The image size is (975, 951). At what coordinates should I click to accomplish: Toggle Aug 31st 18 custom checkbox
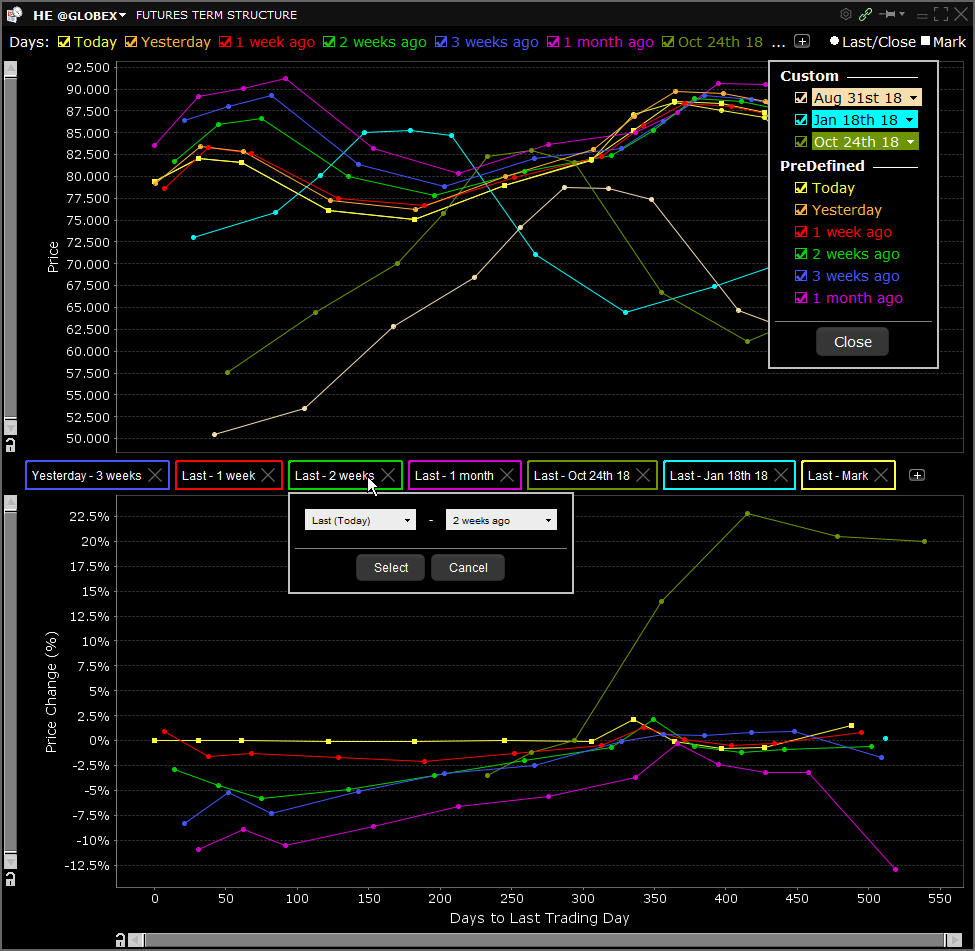800,98
